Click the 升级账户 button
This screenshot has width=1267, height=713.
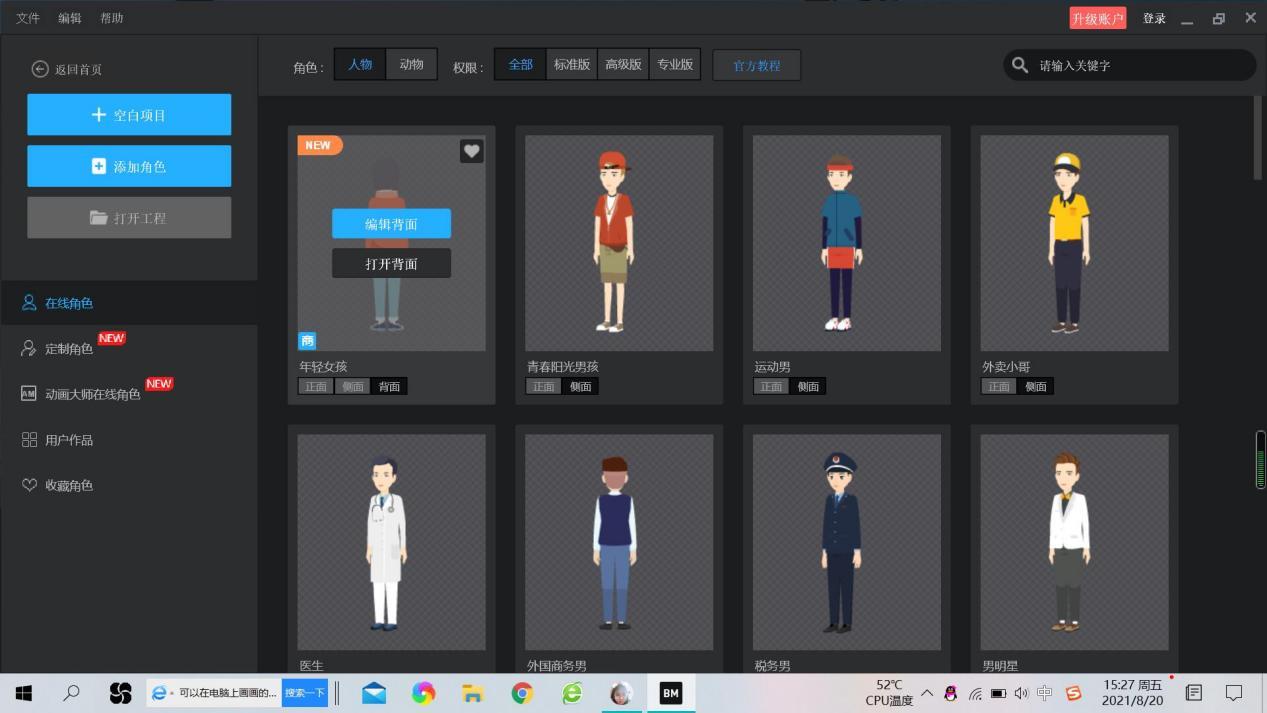click(1097, 18)
